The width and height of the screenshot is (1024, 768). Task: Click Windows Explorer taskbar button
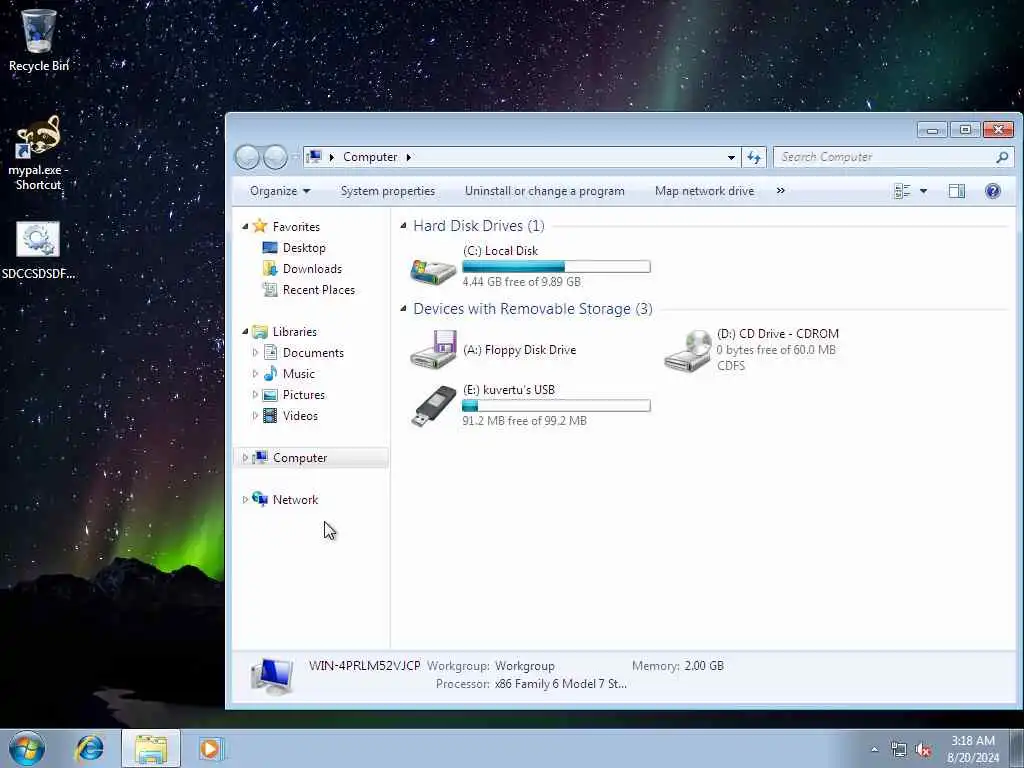(x=151, y=748)
